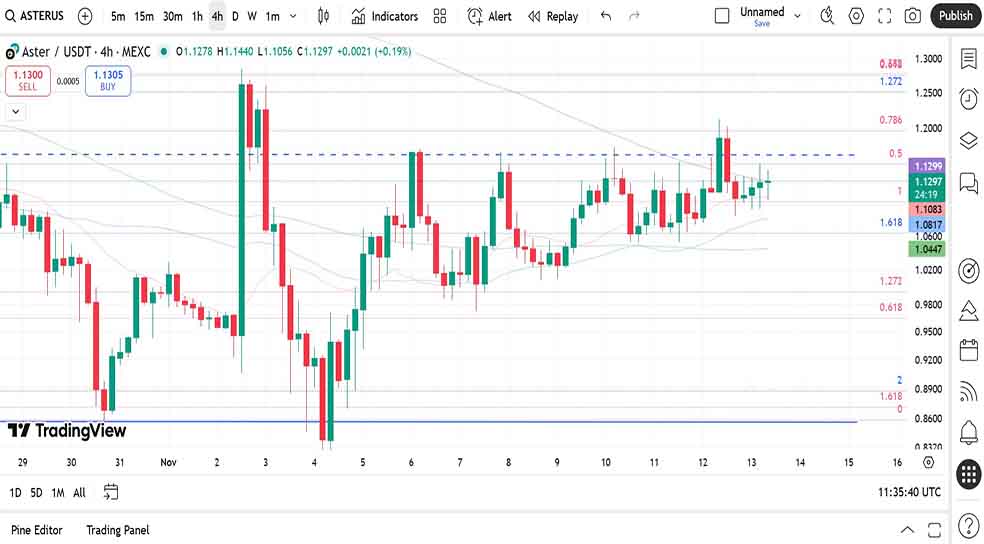Open the Watchlist panel icon
This screenshot has width=984, height=544.
click(968, 58)
